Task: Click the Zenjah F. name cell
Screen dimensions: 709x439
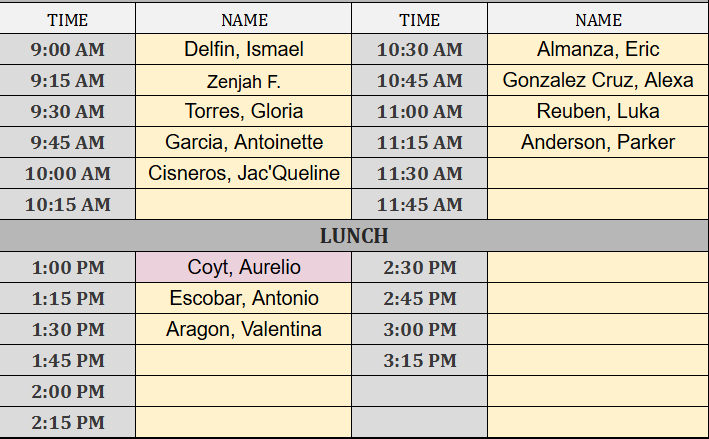Action: pos(244,81)
